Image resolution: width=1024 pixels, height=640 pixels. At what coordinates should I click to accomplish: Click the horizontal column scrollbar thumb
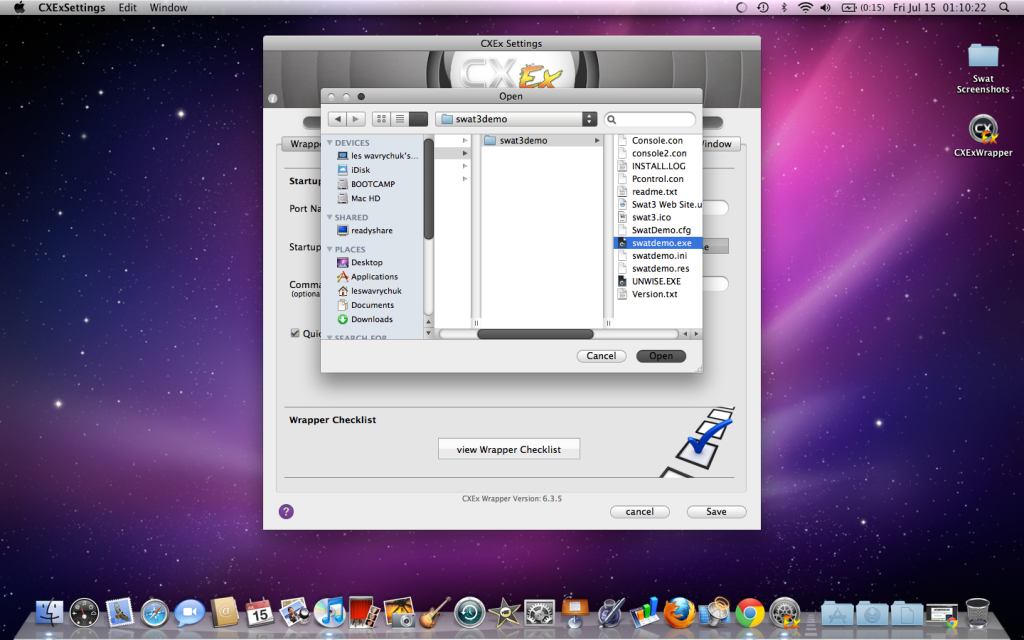(x=536, y=334)
